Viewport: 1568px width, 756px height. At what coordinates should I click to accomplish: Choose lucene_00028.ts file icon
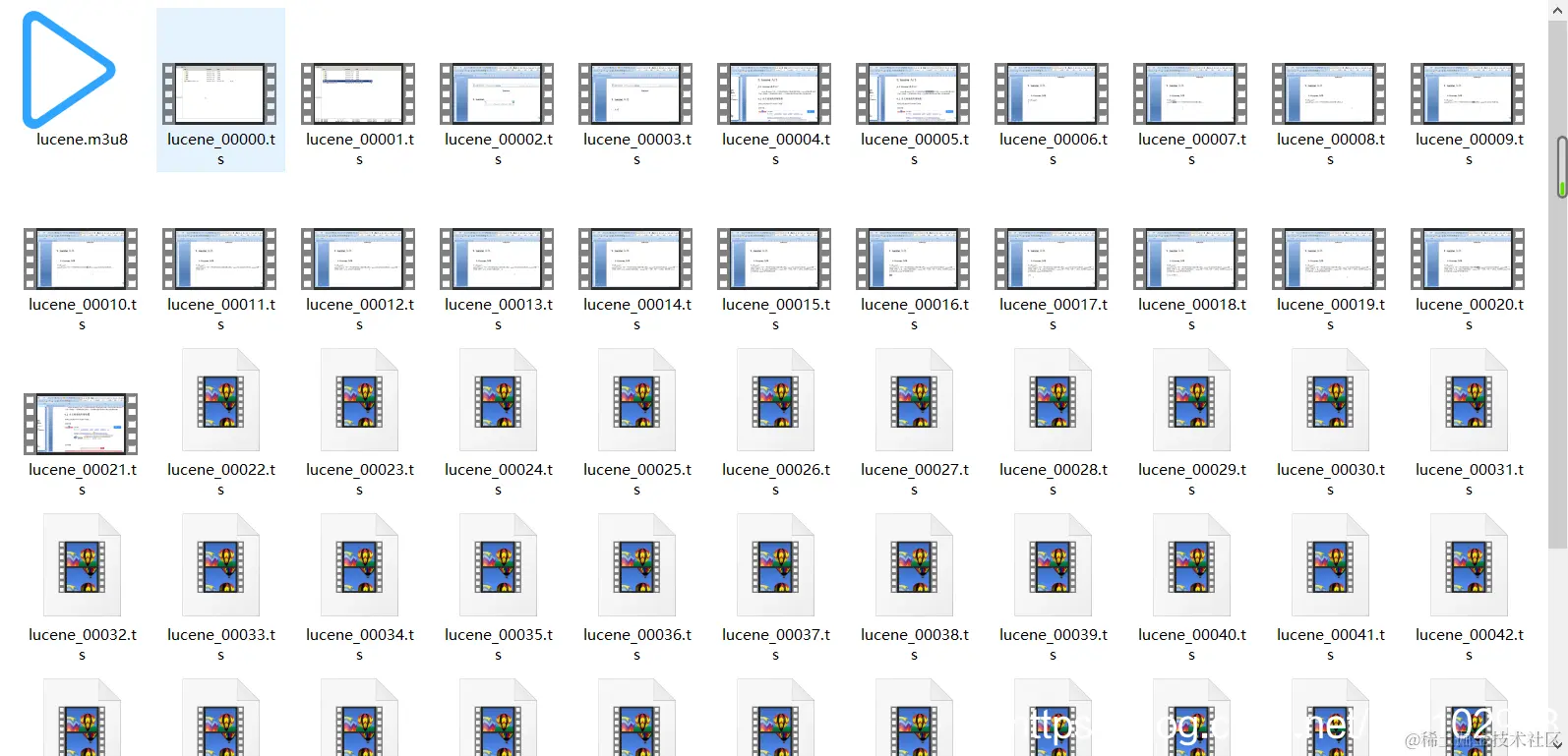tap(1053, 400)
